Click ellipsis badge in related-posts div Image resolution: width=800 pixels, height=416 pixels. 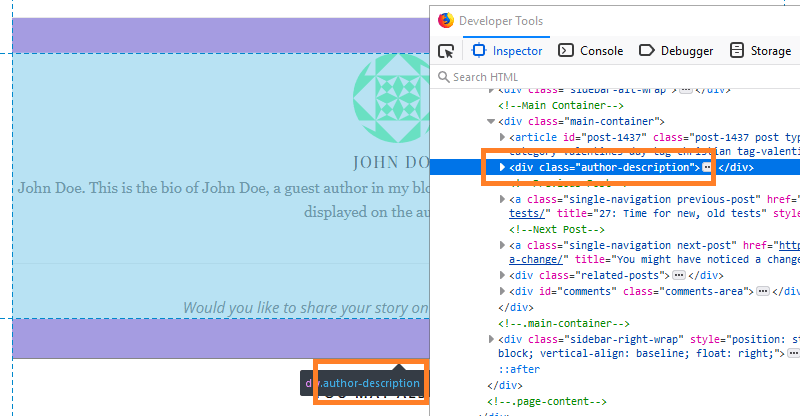click(x=679, y=276)
